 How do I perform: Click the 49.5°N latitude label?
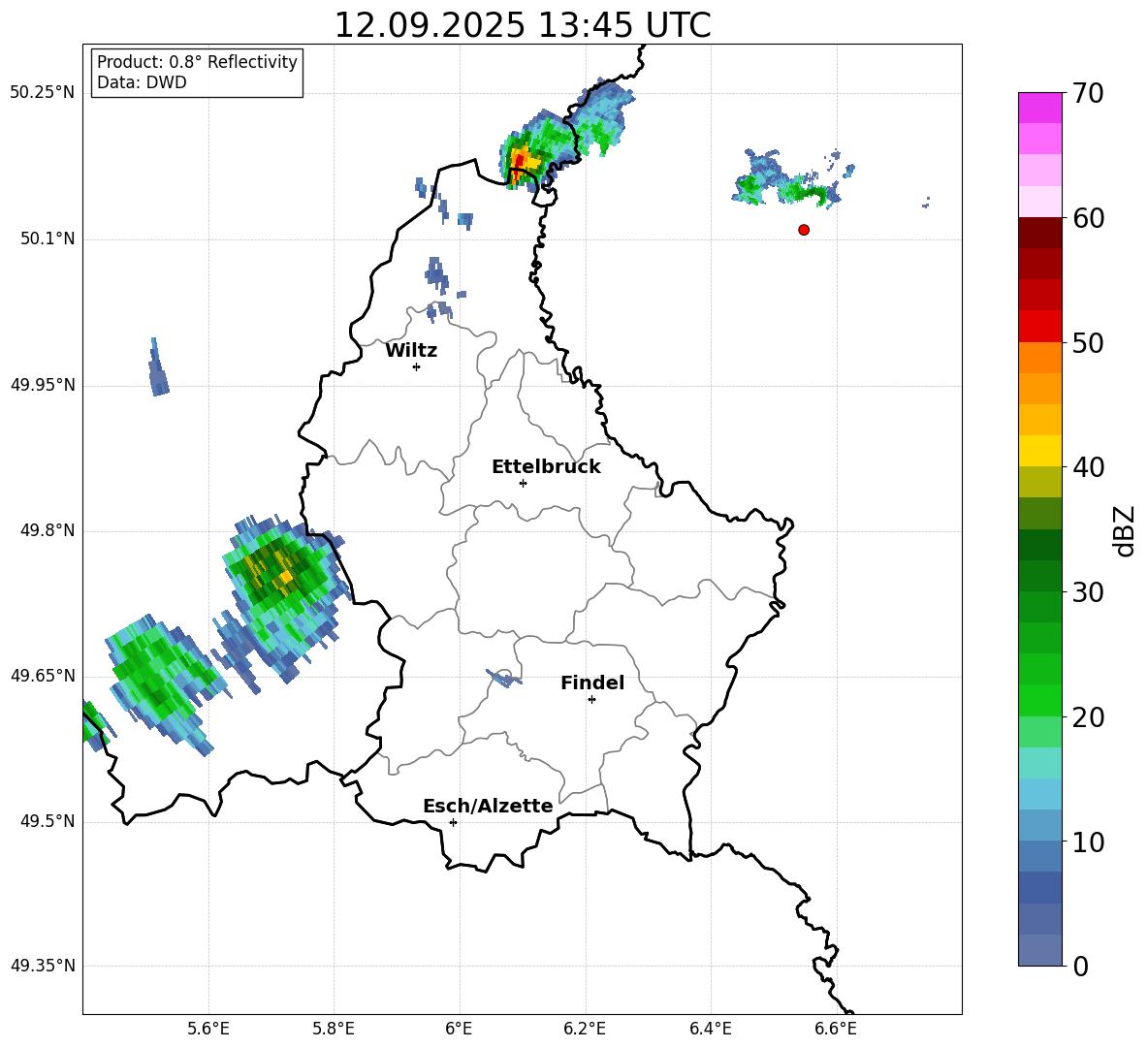[48, 820]
